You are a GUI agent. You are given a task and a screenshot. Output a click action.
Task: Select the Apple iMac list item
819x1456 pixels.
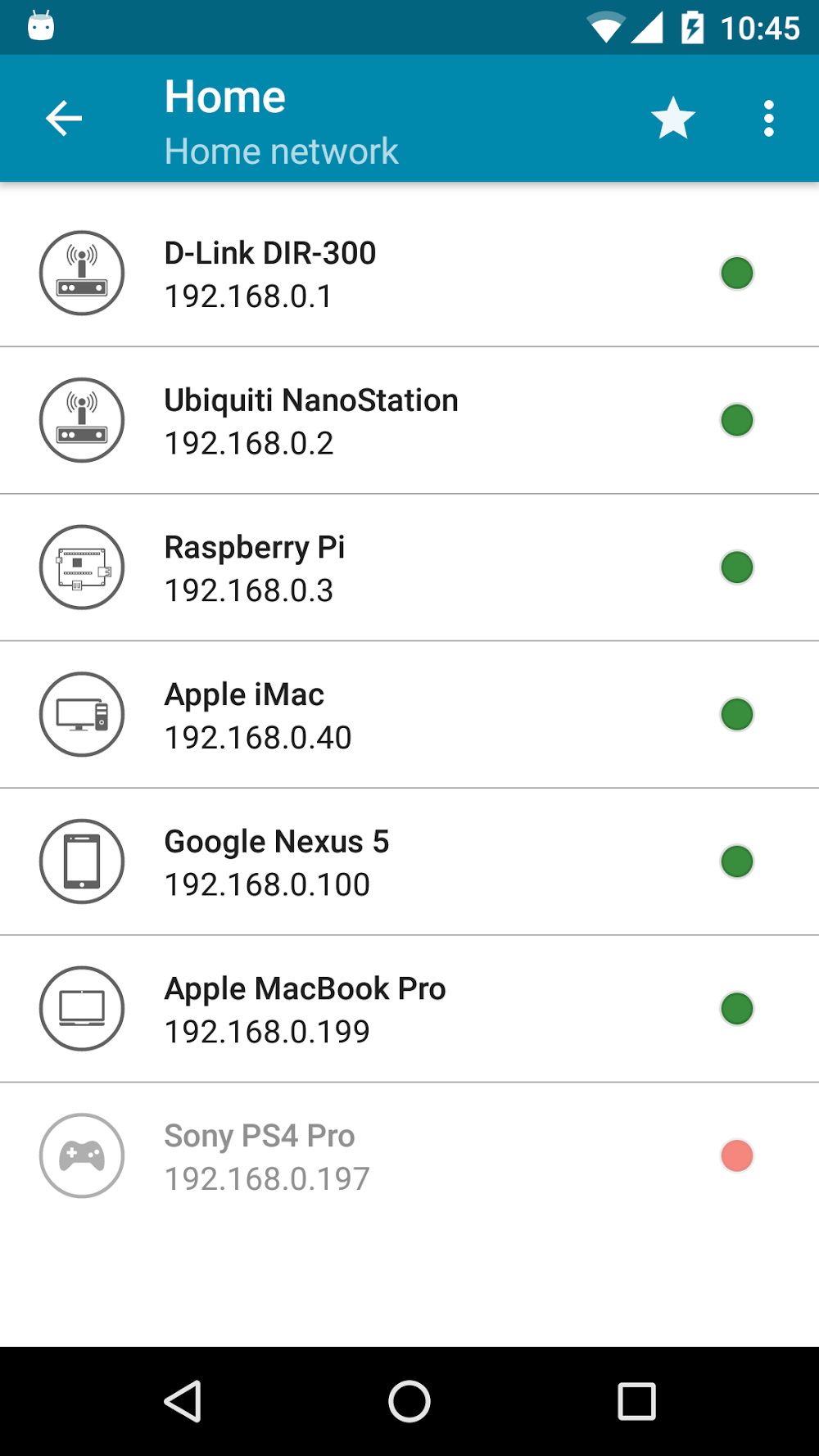[x=409, y=715]
